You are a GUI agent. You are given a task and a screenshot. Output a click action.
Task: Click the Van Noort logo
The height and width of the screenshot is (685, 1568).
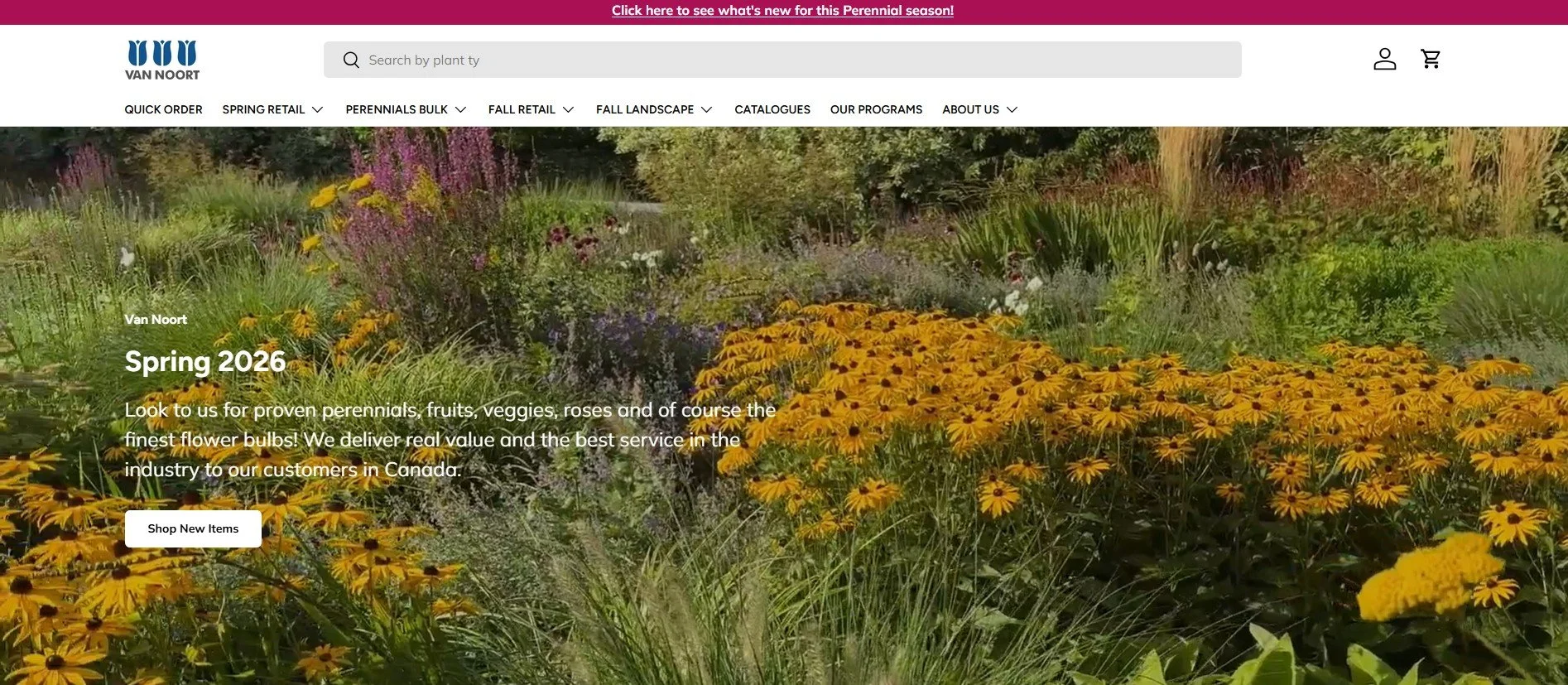(x=162, y=60)
